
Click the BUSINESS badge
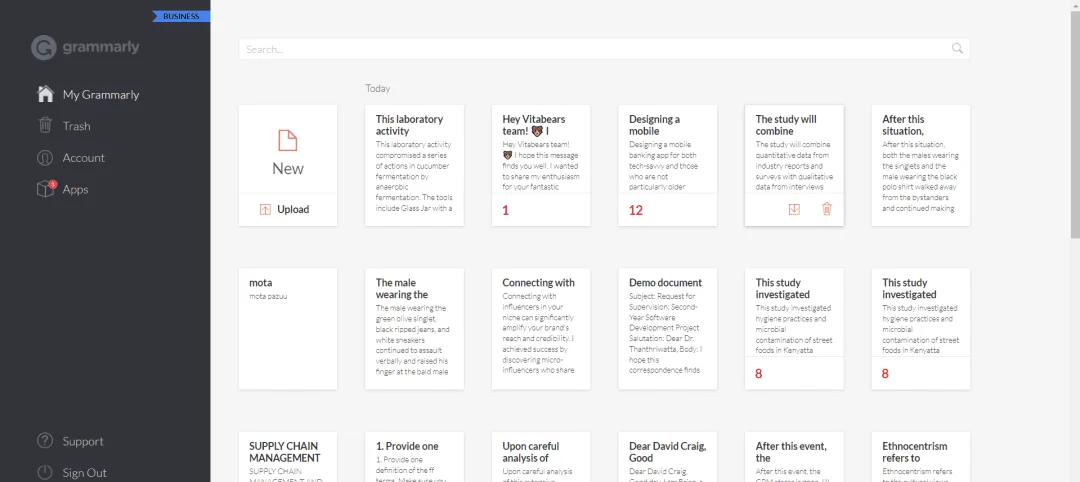tap(181, 17)
